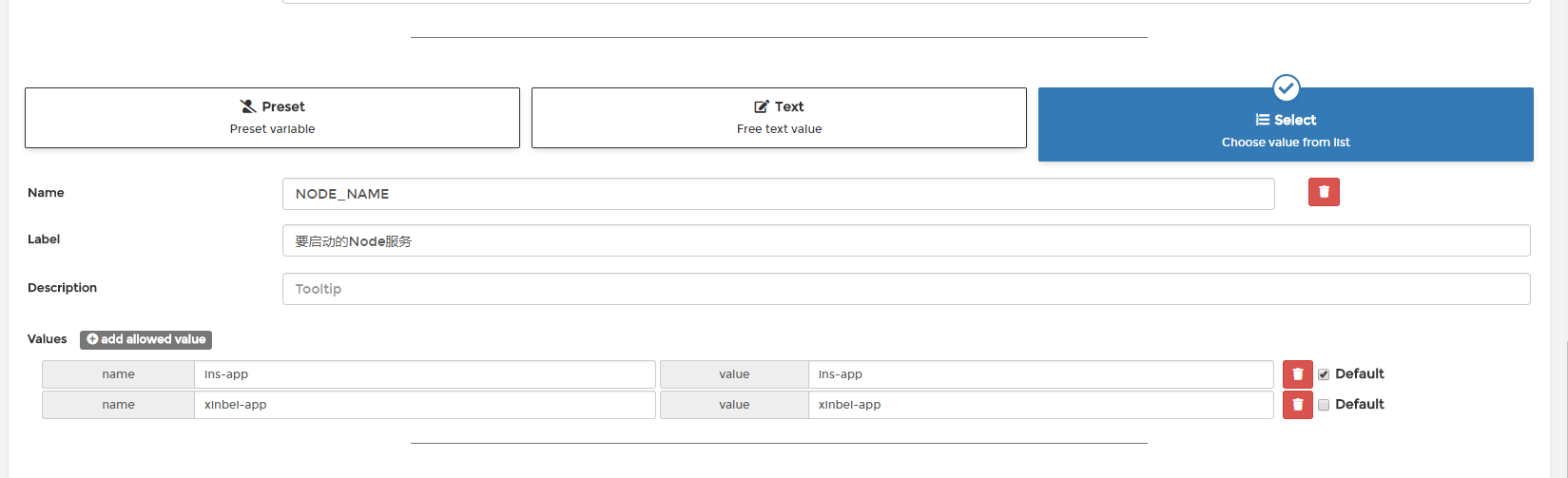Choose the Select value from list type
Screen dimensions: 1568x478
1286,124
